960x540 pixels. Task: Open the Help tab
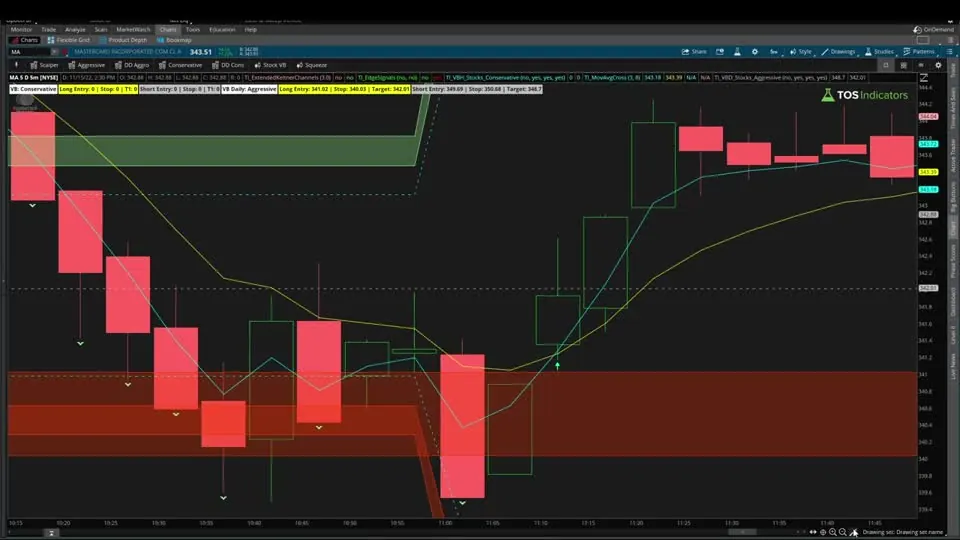[250, 29]
